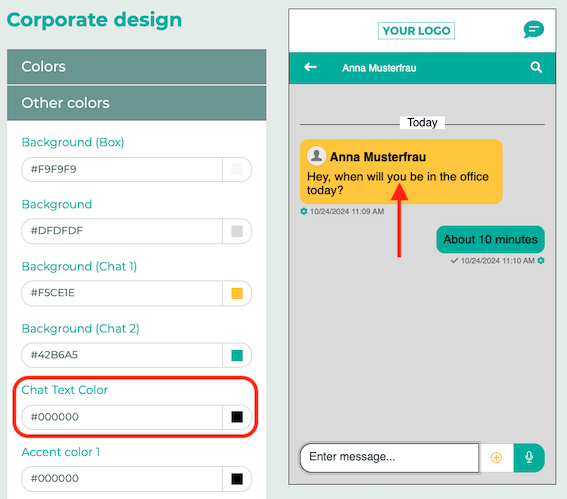Screen dimensions: 567x499
Task: Edit the #F9F9F9 Background (Box) field
Action: (122, 169)
